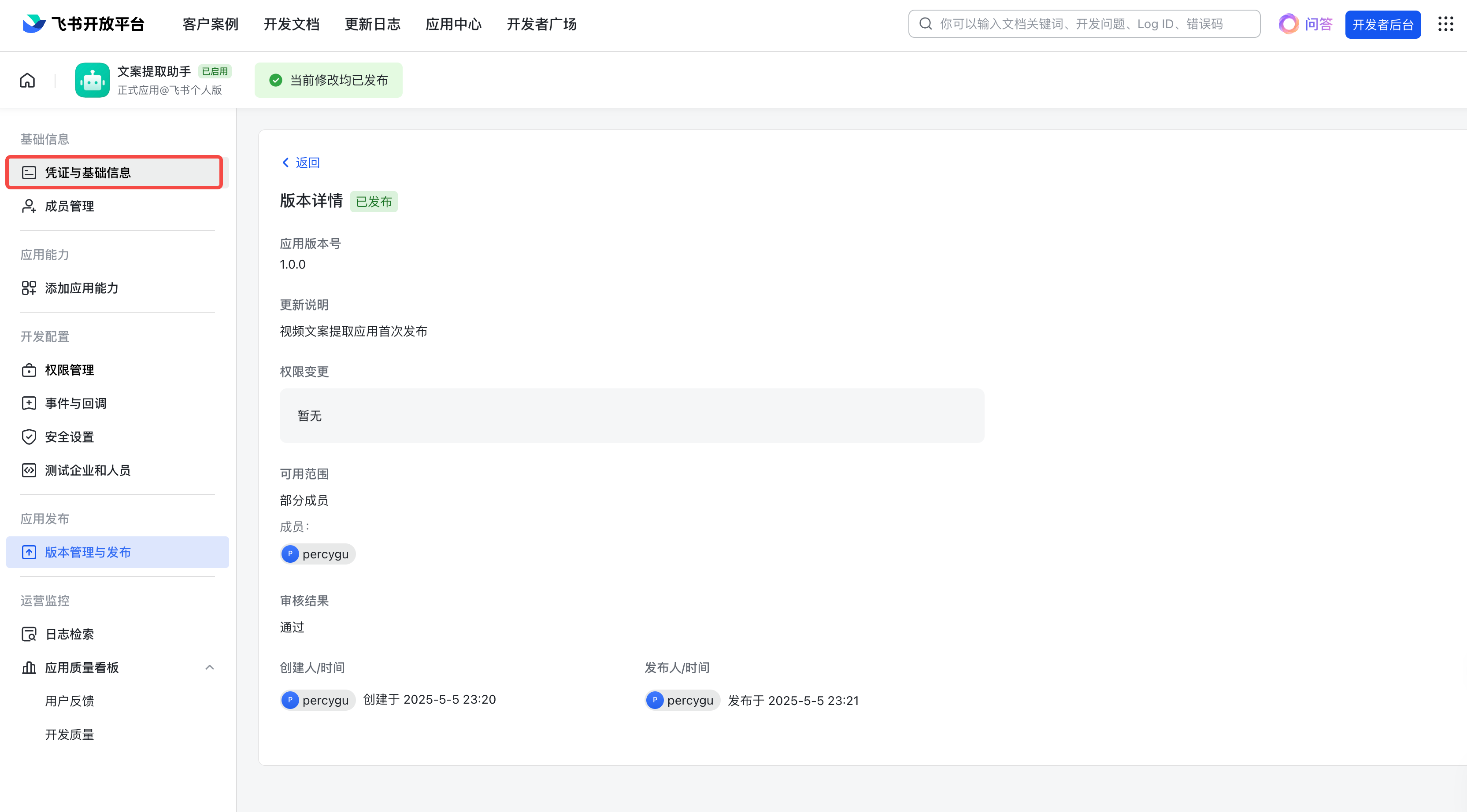Click the 事件与回调 plus-box icon
The width and height of the screenshot is (1467, 812).
coord(29,404)
